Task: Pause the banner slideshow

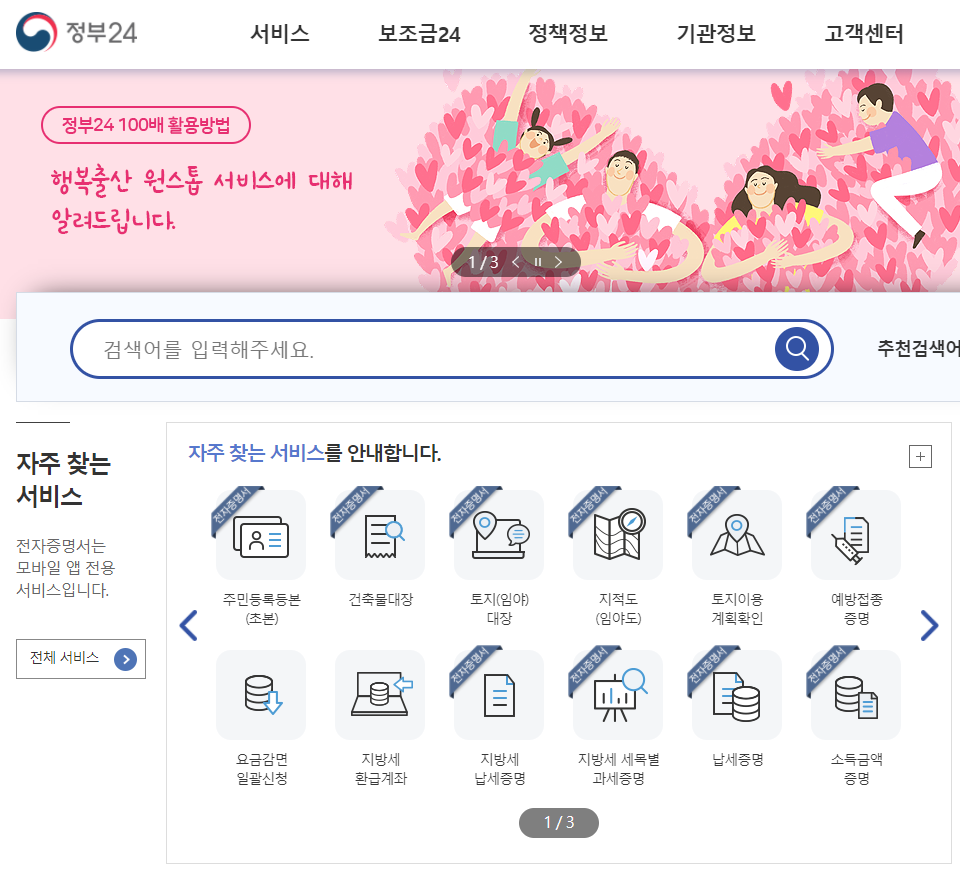Action: [538, 262]
